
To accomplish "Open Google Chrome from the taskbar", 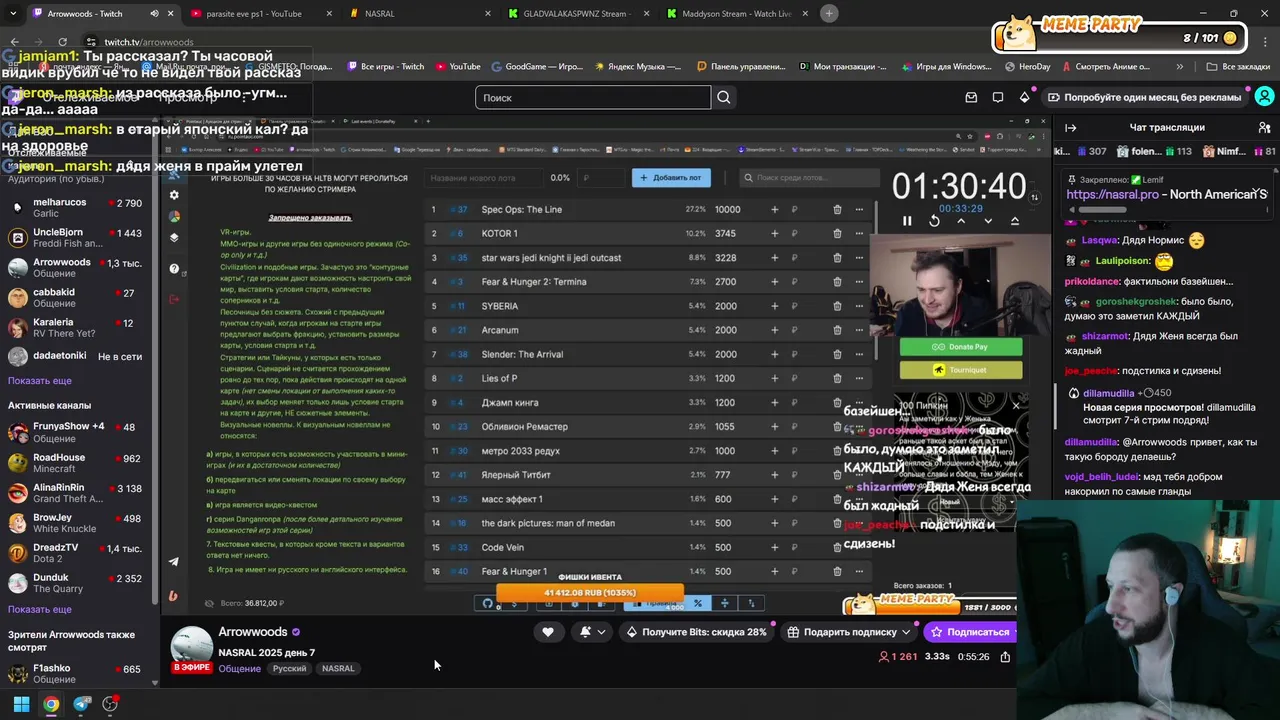I will pyautogui.click(x=51, y=704).
